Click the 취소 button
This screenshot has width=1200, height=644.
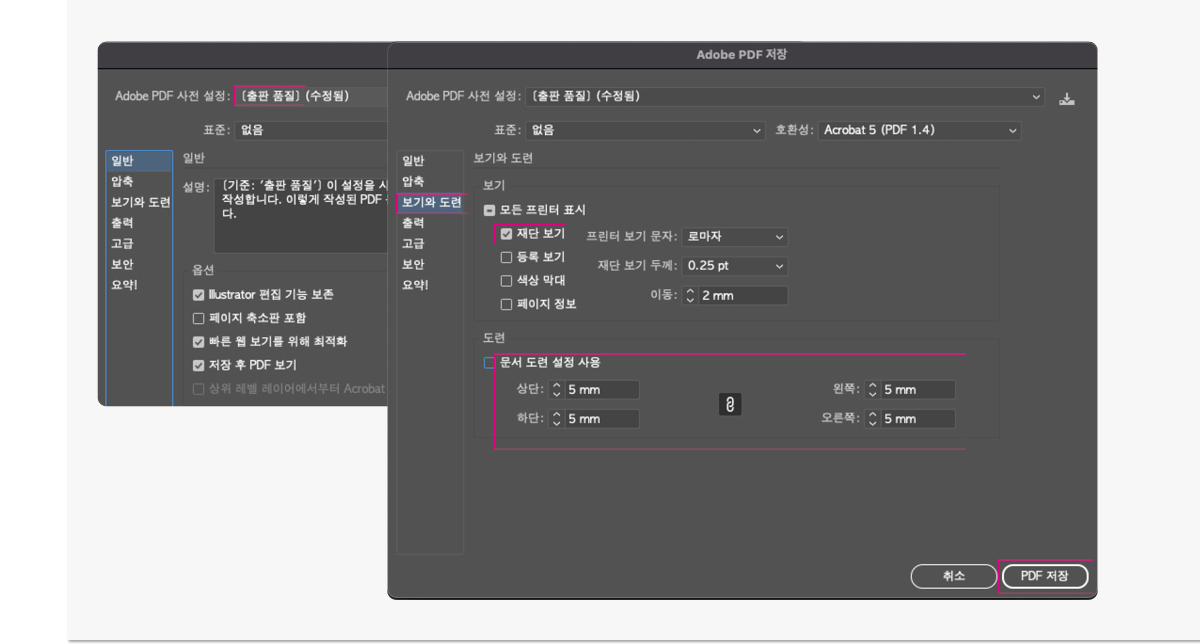coord(953,576)
